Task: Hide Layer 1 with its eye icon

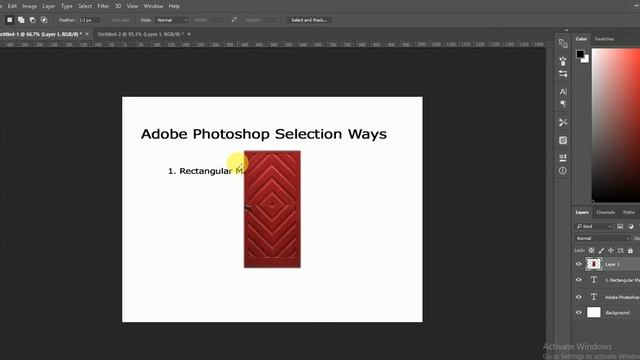Action: pos(578,264)
